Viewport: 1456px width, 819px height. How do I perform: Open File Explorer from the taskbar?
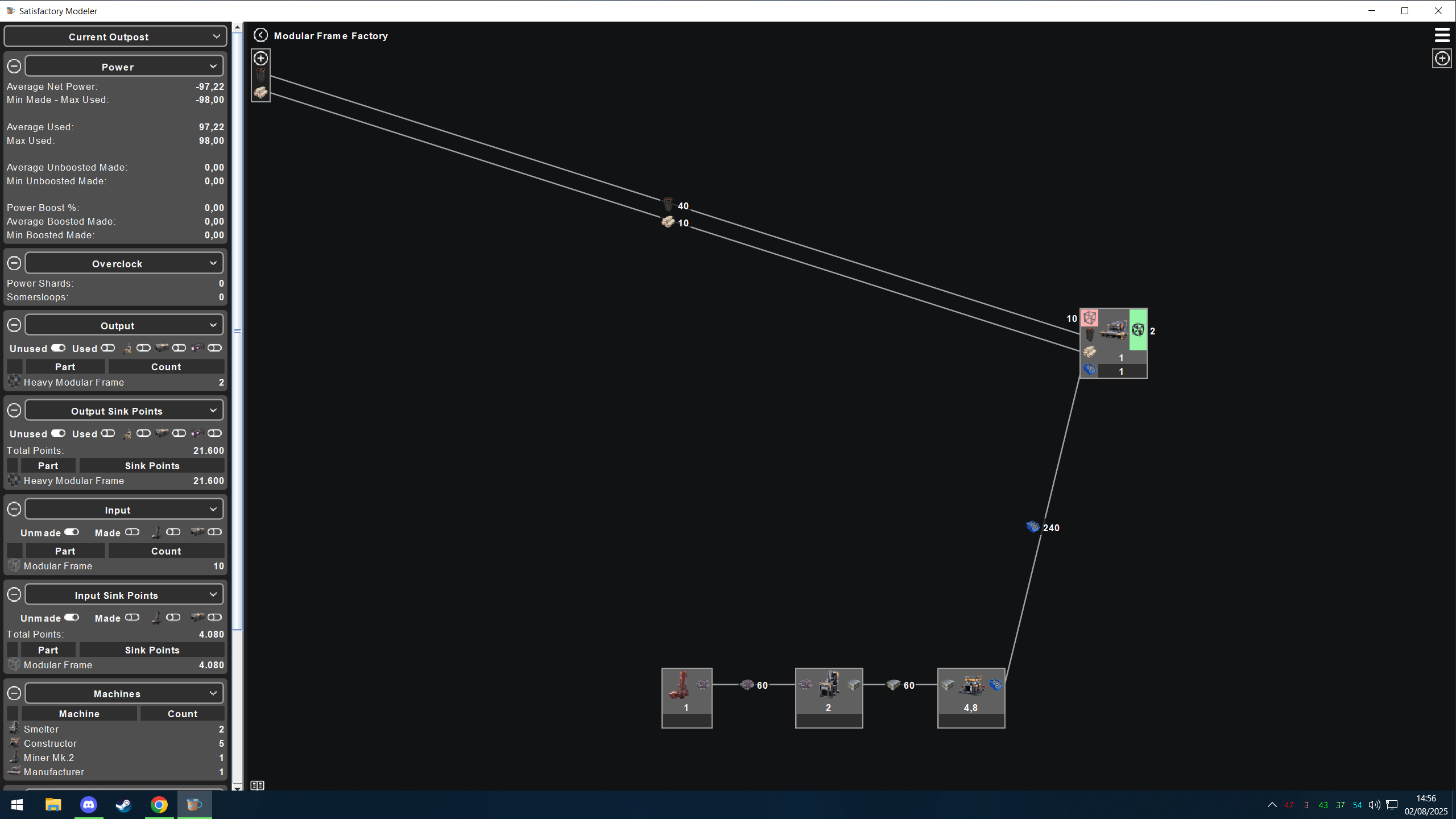(x=53, y=805)
